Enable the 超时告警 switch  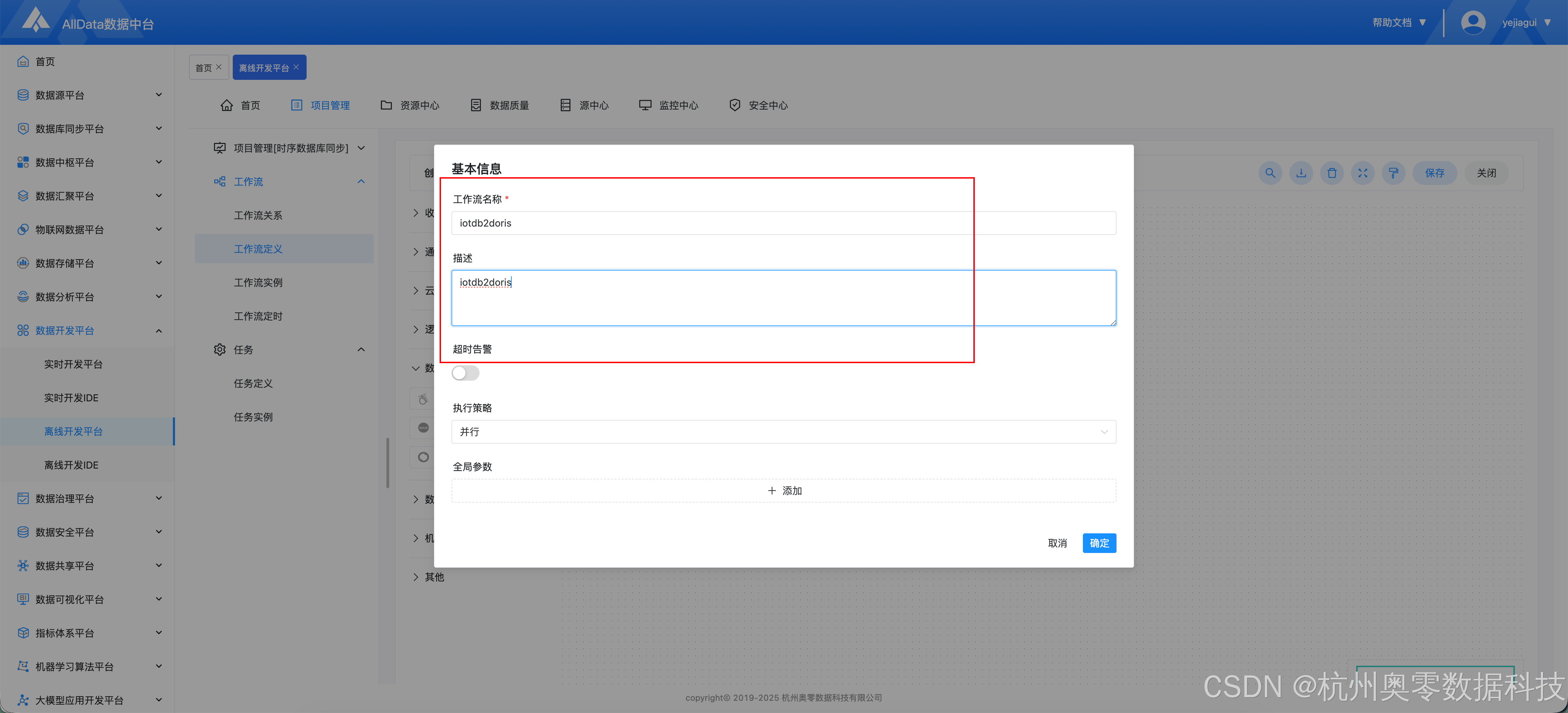(x=465, y=373)
